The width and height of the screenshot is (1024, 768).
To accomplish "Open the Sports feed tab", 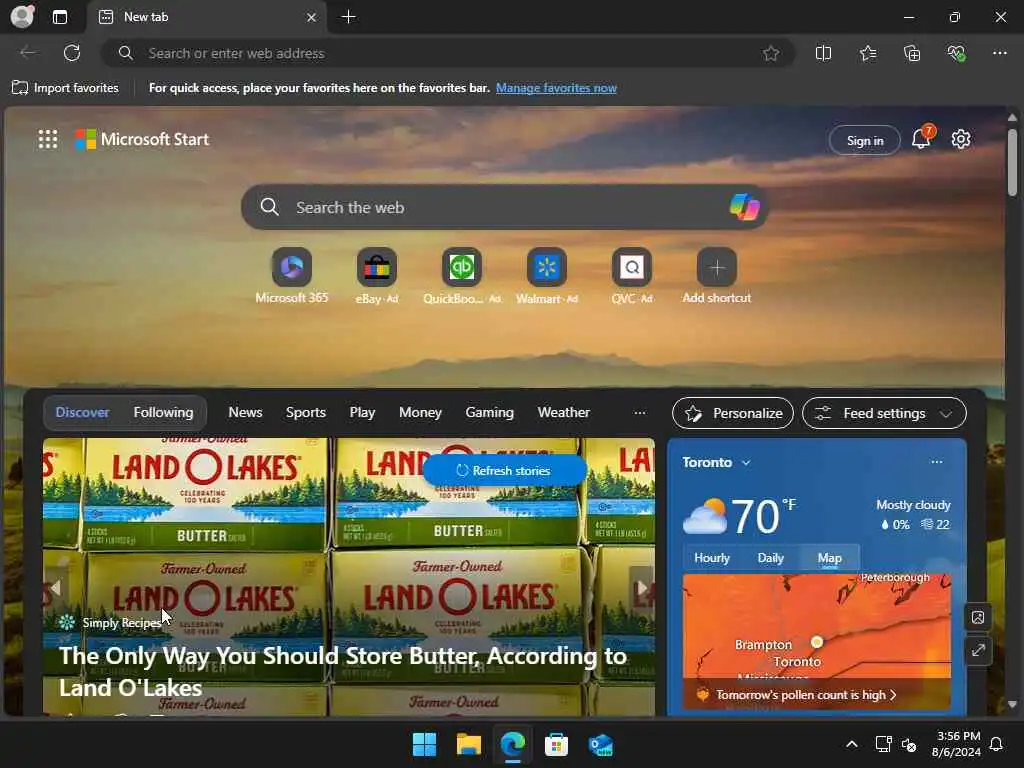I will click(x=306, y=412).
